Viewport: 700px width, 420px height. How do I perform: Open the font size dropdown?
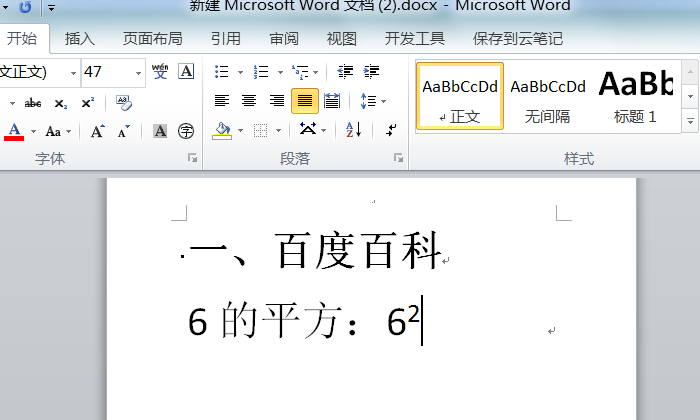138,73
